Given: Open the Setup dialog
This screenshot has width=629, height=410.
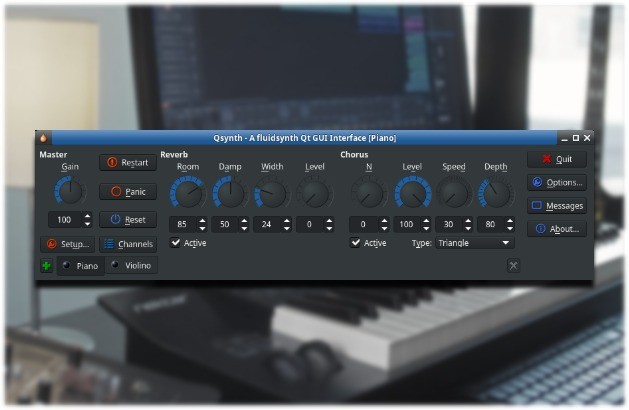Looking at the screenshot, I should 67,244.
